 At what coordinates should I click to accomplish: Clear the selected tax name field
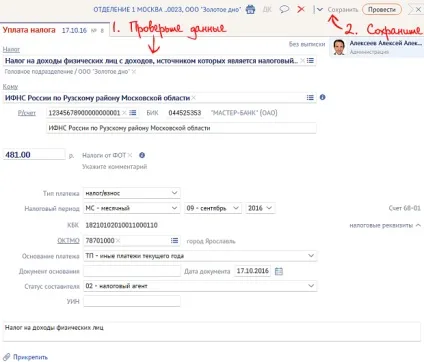(302, 61)
